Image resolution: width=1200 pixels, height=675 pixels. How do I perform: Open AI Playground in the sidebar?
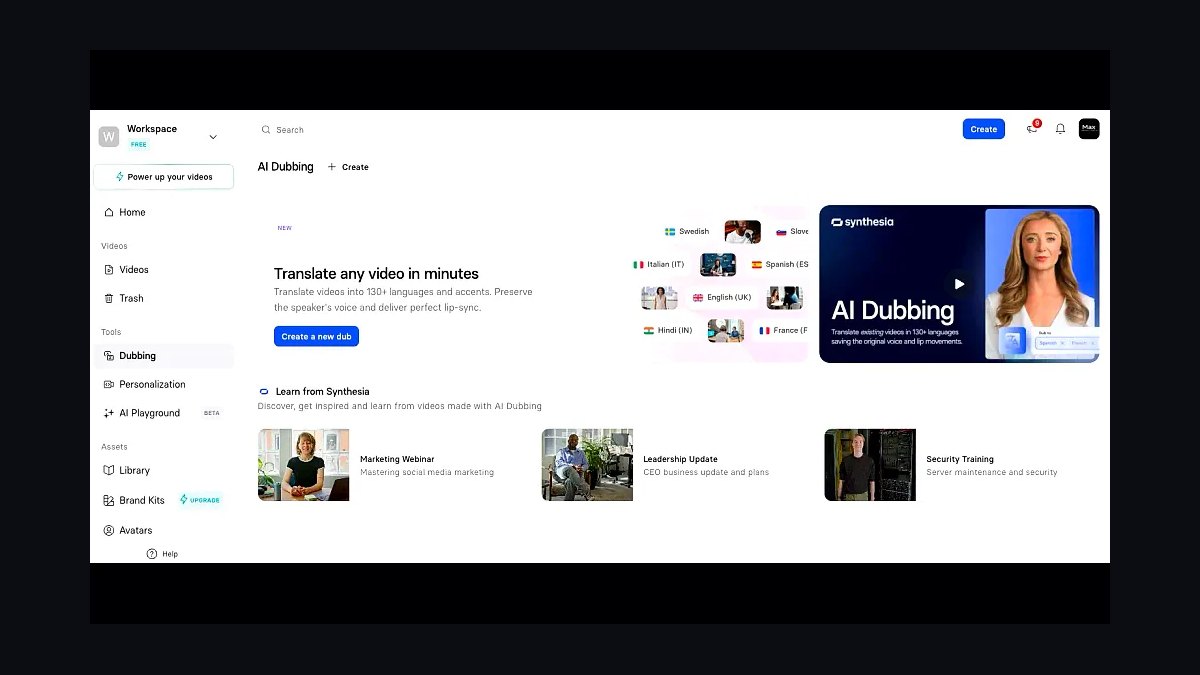(x=164, y=413)
